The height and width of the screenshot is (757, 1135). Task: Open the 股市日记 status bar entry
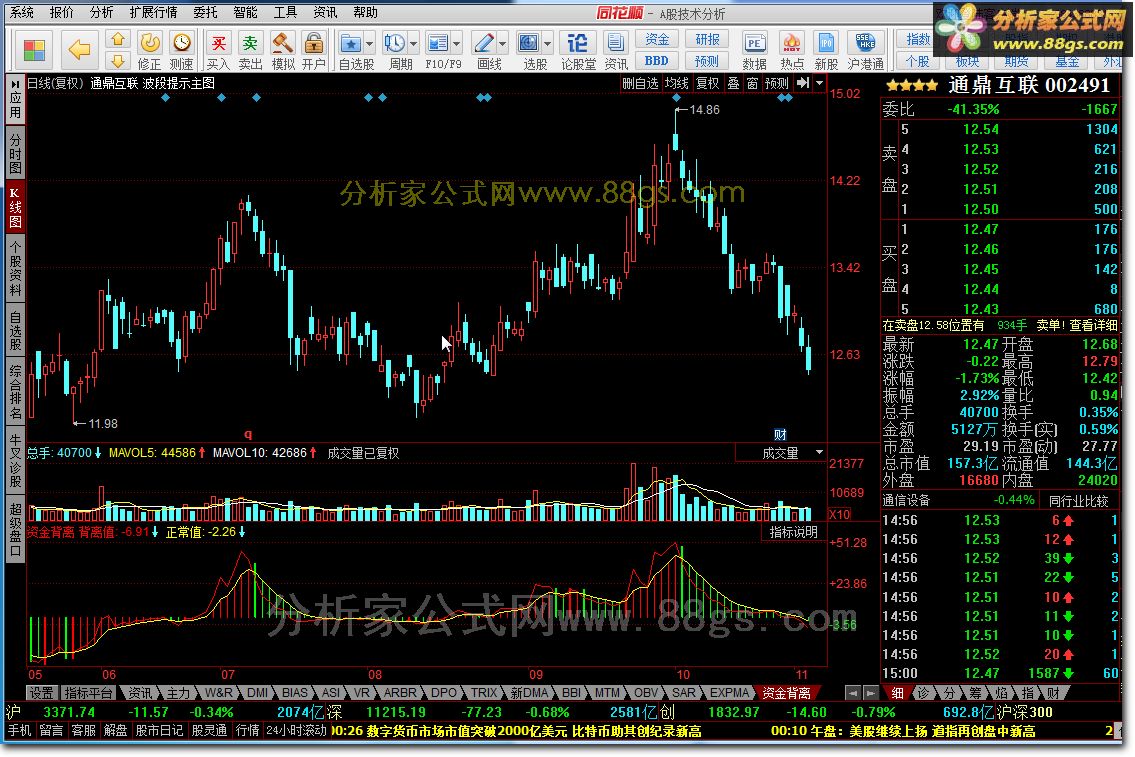pyautogui.click(x=159, y=731)
